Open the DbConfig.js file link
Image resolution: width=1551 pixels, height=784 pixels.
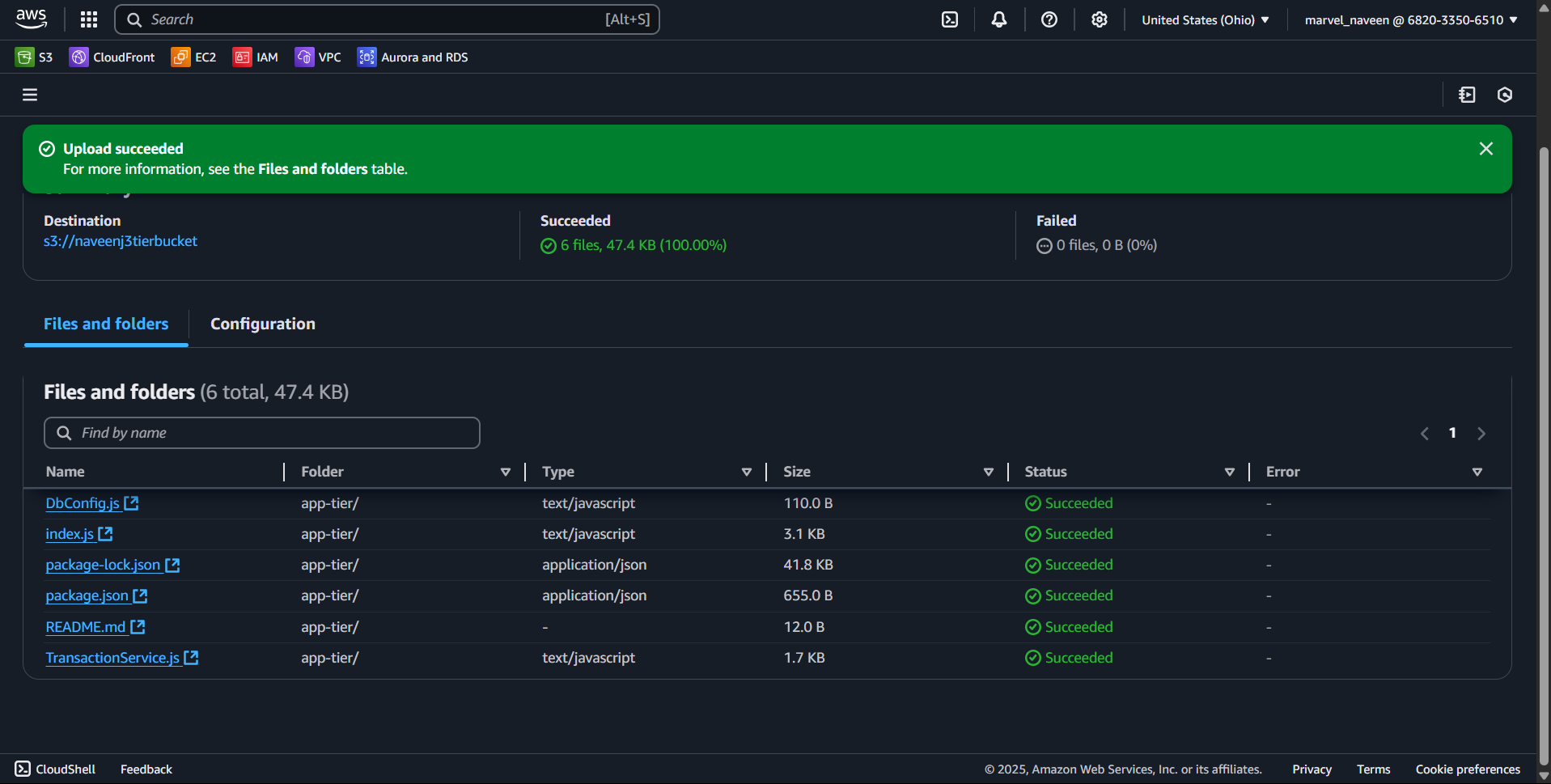tap(83, 503)
